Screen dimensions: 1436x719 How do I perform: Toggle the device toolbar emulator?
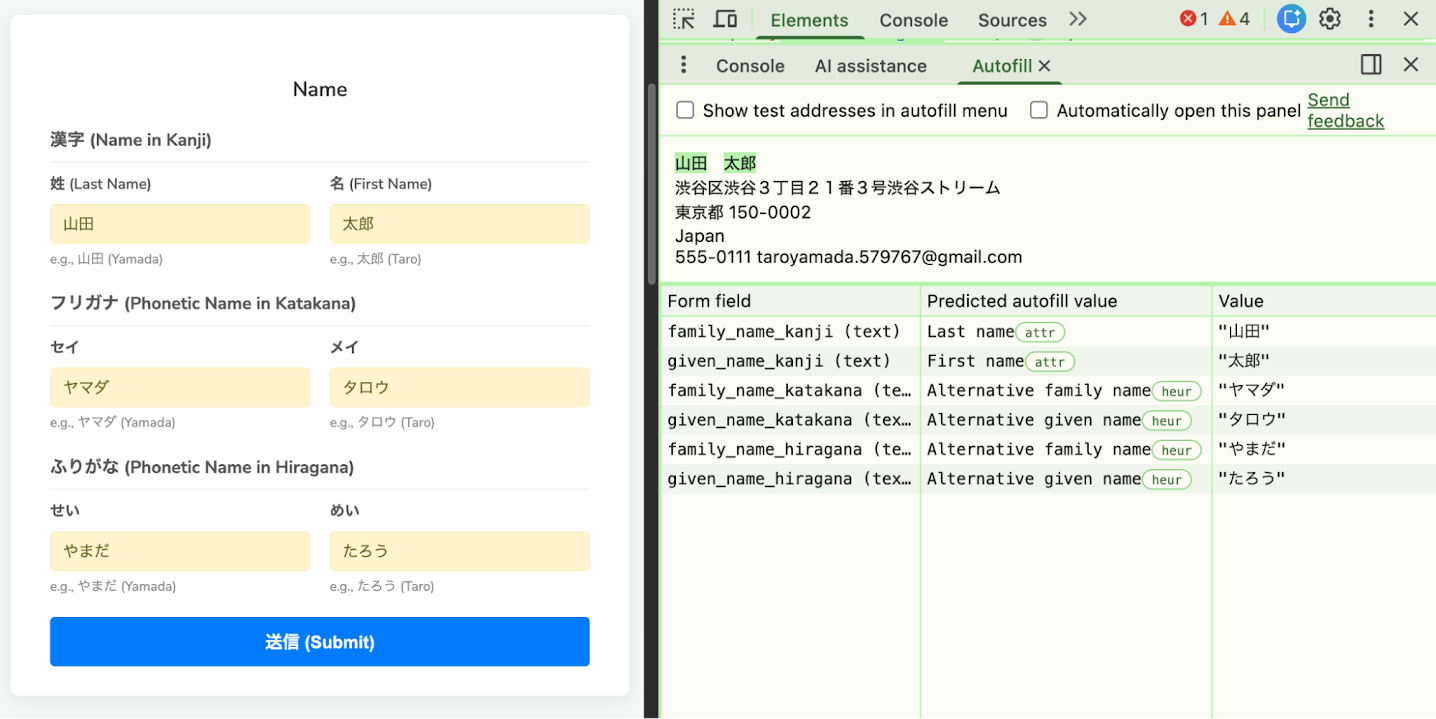coord(725,18)
